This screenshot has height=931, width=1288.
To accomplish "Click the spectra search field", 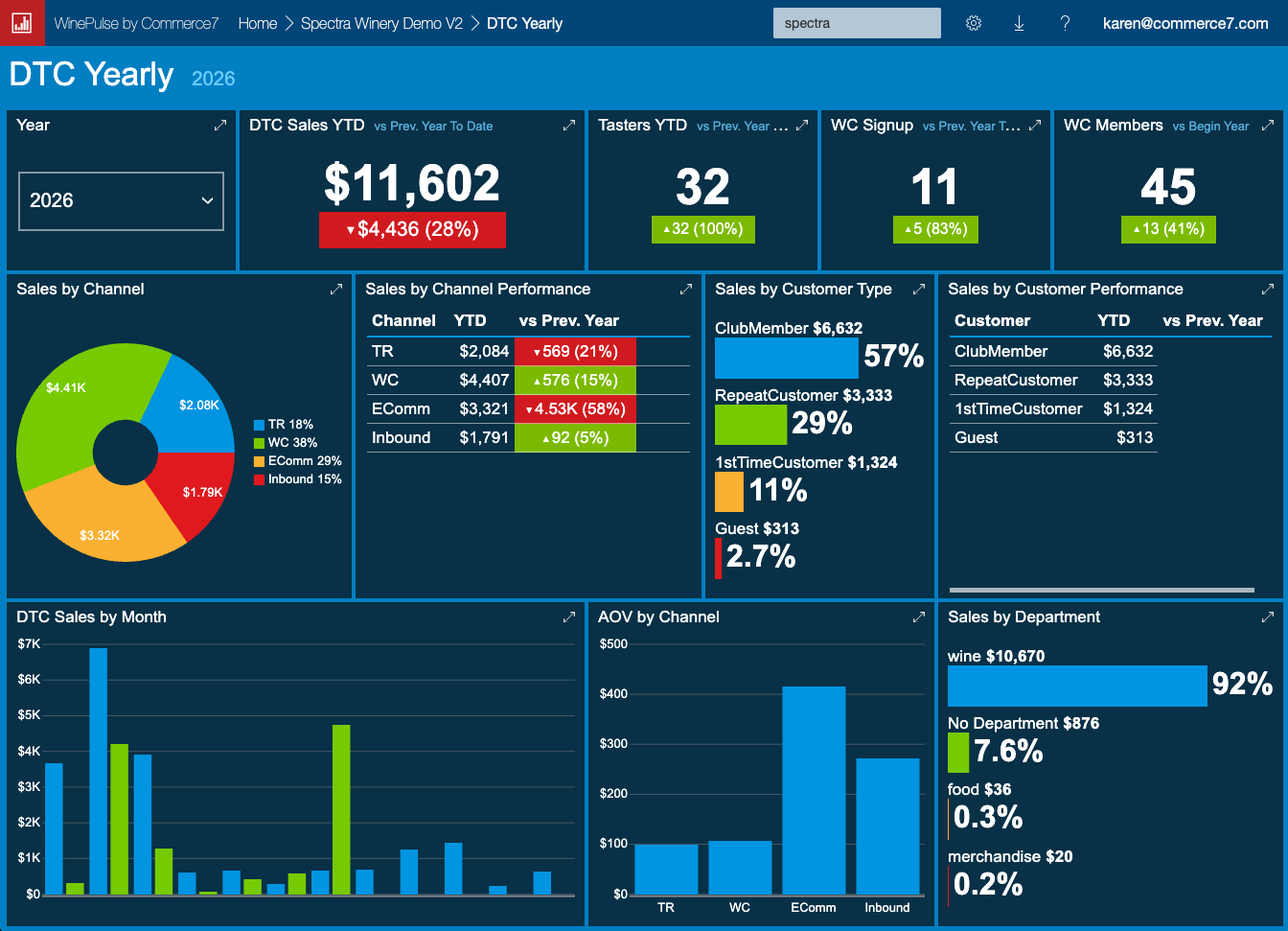I will pyautogui.click(x=857, y=23).
